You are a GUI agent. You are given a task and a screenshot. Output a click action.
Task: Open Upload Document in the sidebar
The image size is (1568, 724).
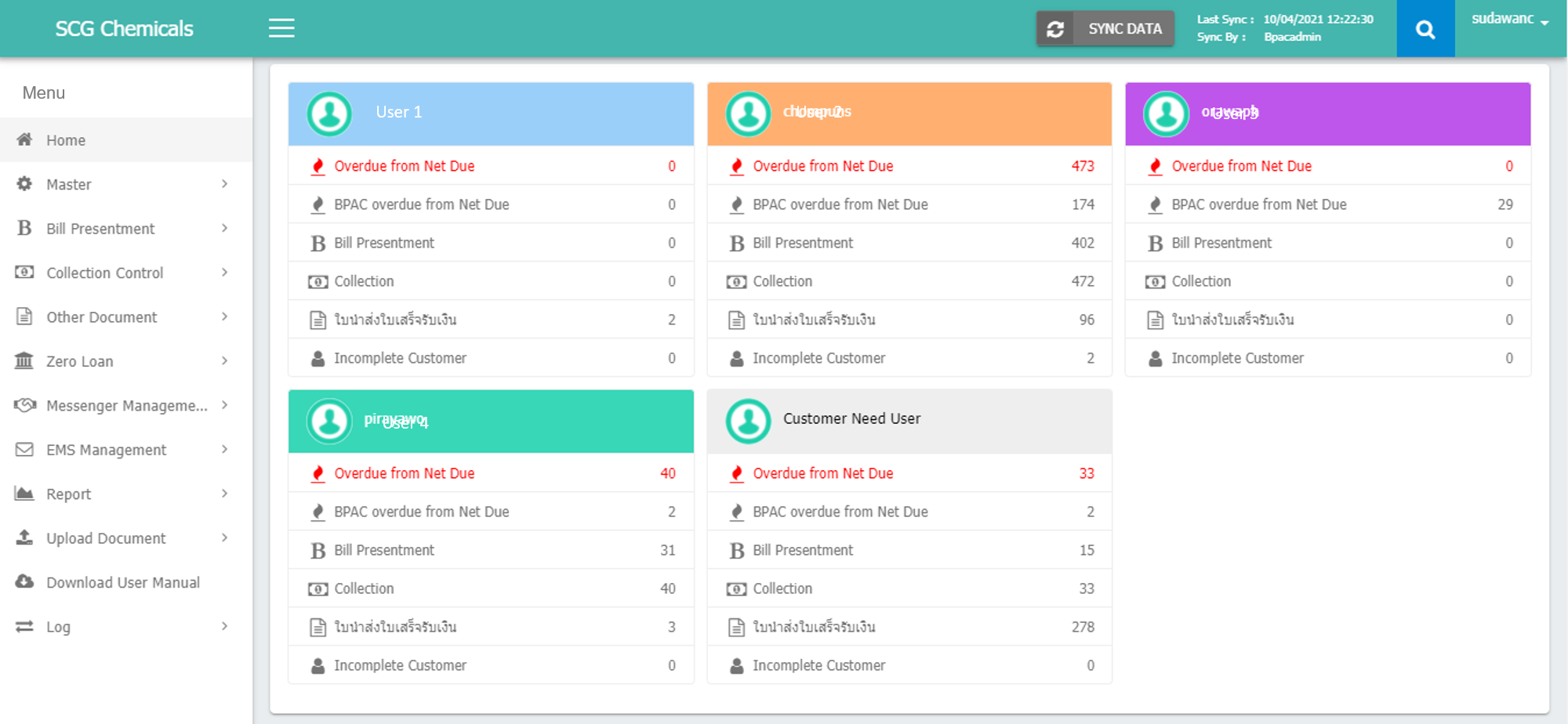(106, 538)
